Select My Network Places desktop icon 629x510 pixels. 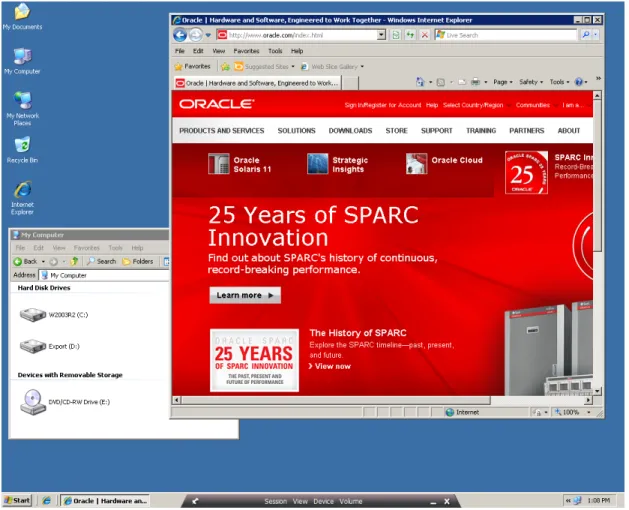click(x=22, y=108)
